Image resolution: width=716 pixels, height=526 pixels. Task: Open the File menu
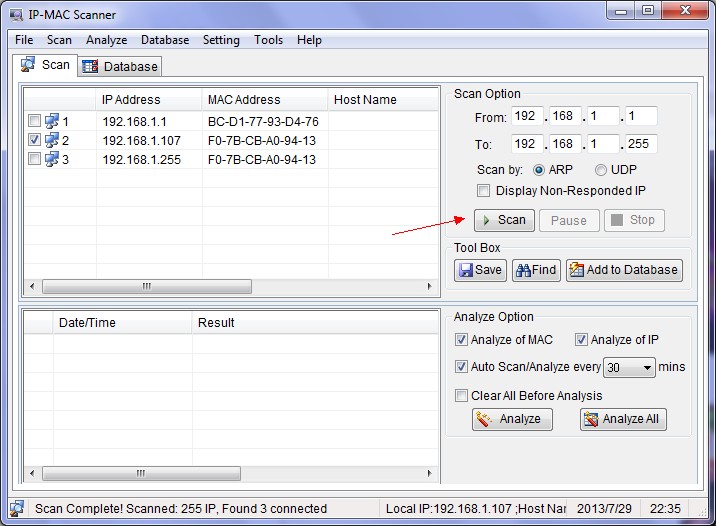tap(24, 40)
